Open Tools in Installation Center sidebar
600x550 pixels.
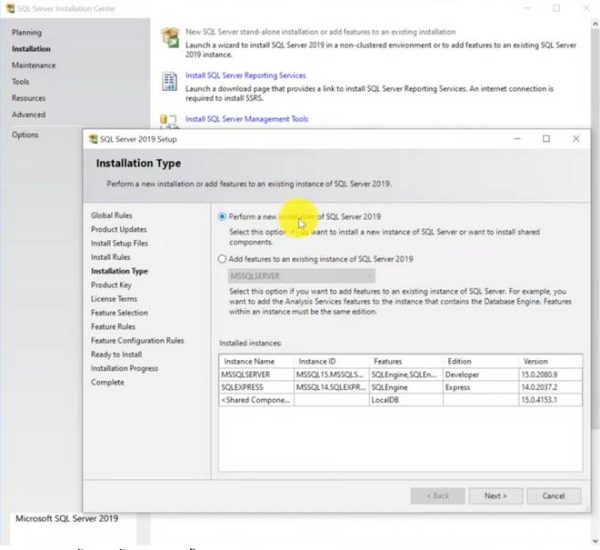point(20,82)
